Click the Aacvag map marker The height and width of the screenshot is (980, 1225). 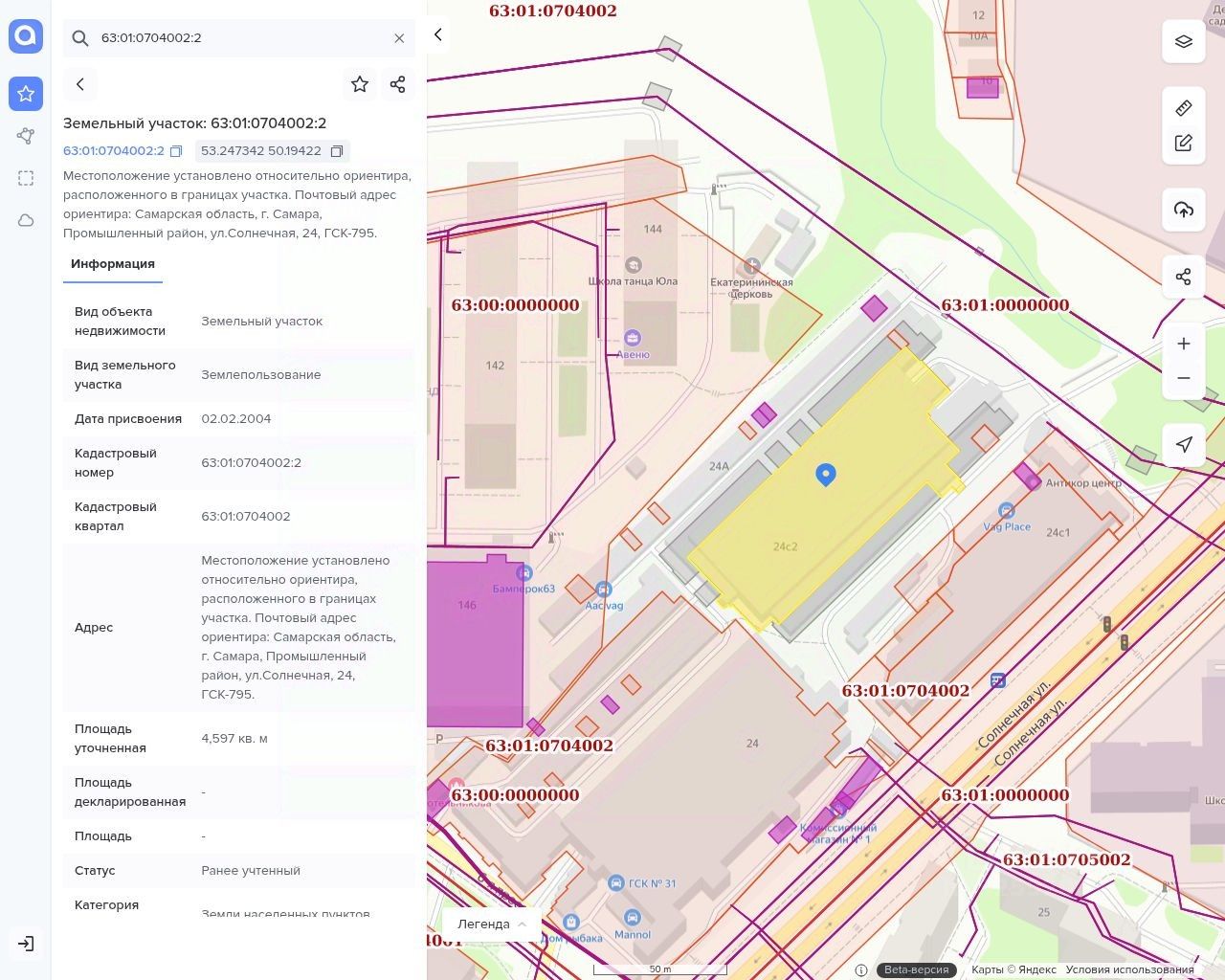pyautogui.click(x=603, y=590)
